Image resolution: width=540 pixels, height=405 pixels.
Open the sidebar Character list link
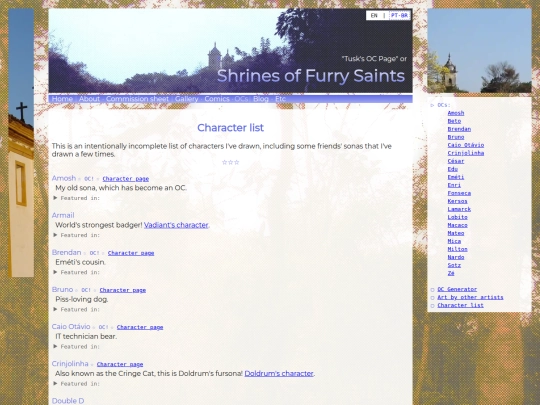(460, 305)
